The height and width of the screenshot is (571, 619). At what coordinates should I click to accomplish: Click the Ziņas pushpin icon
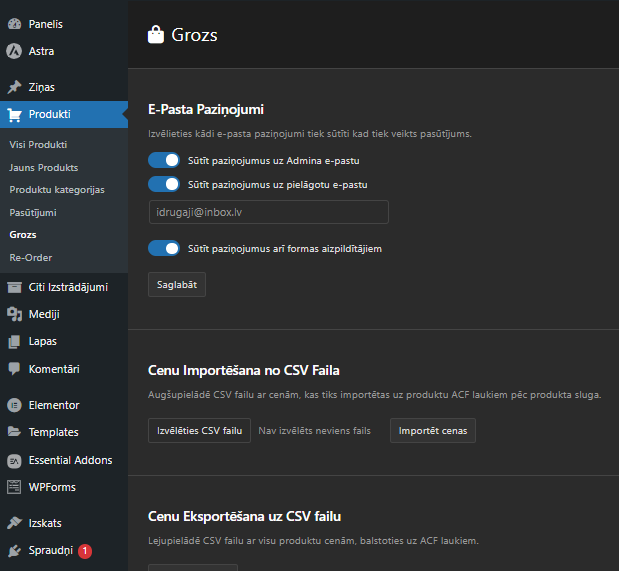point(15,87)
